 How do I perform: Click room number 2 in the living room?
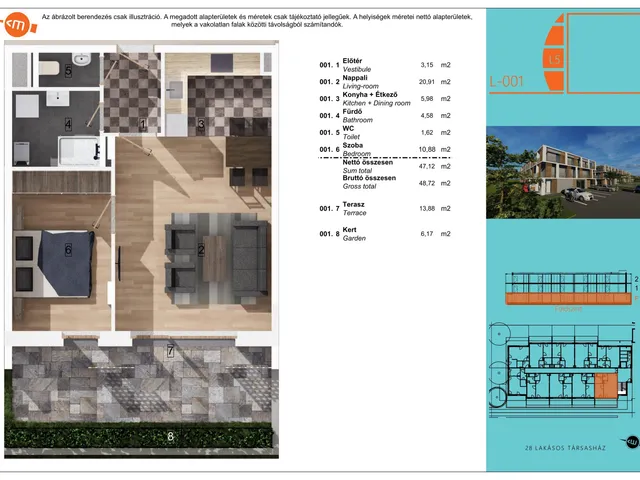pyautogui.click(x=201, y=250)
